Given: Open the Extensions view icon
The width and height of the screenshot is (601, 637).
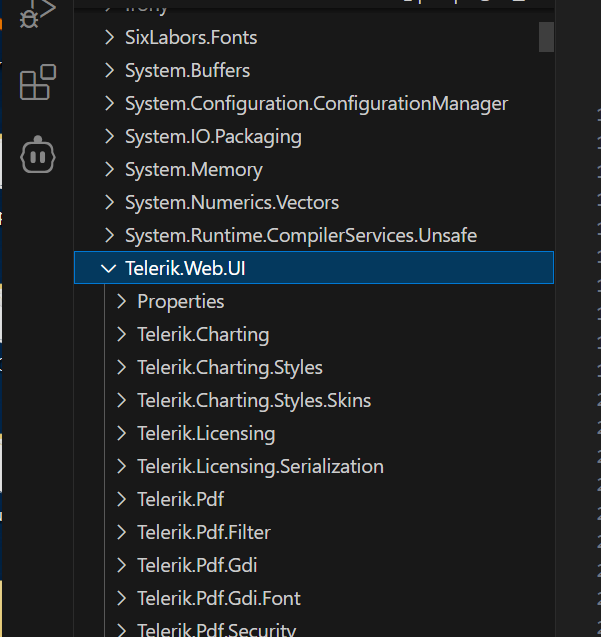Looking at the screenshot, I should click(x=38, y=82).
